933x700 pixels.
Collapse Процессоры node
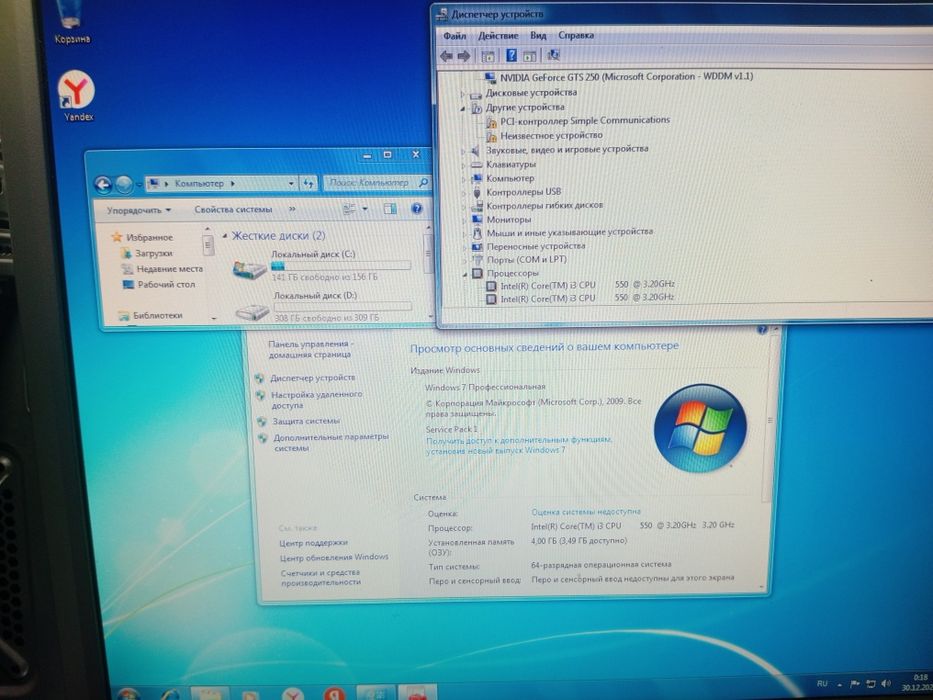pyautogui.click(x=465, y=274)
